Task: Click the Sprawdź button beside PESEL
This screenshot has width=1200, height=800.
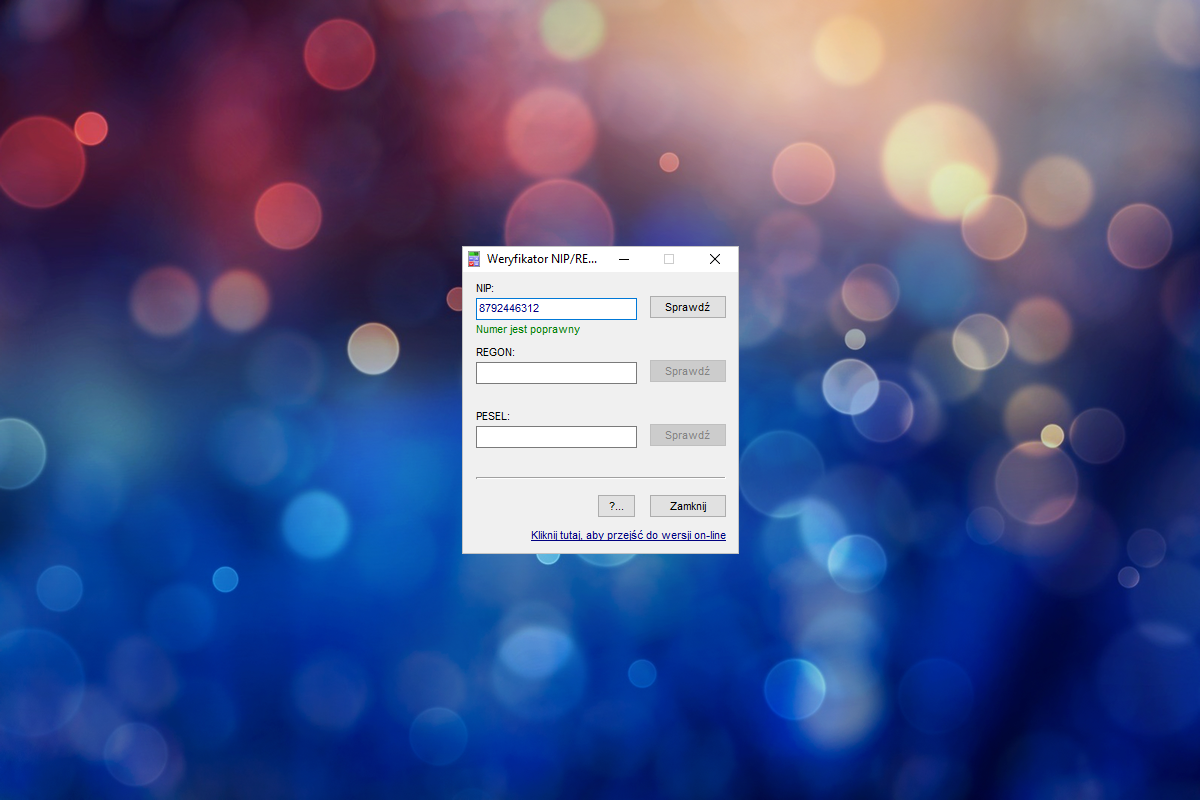Action: point(688,435)
